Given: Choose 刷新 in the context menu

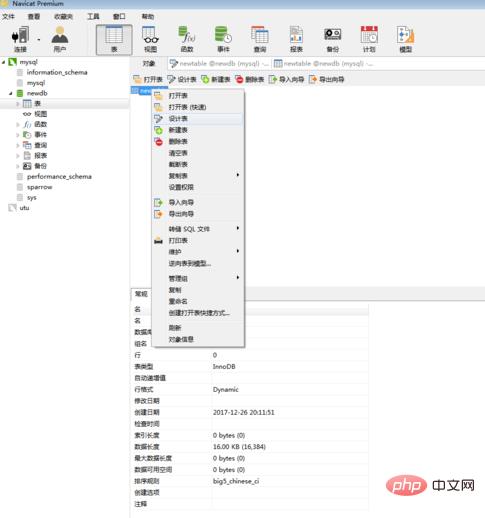Looking at the screenshot, I should (x=198, y=328).
